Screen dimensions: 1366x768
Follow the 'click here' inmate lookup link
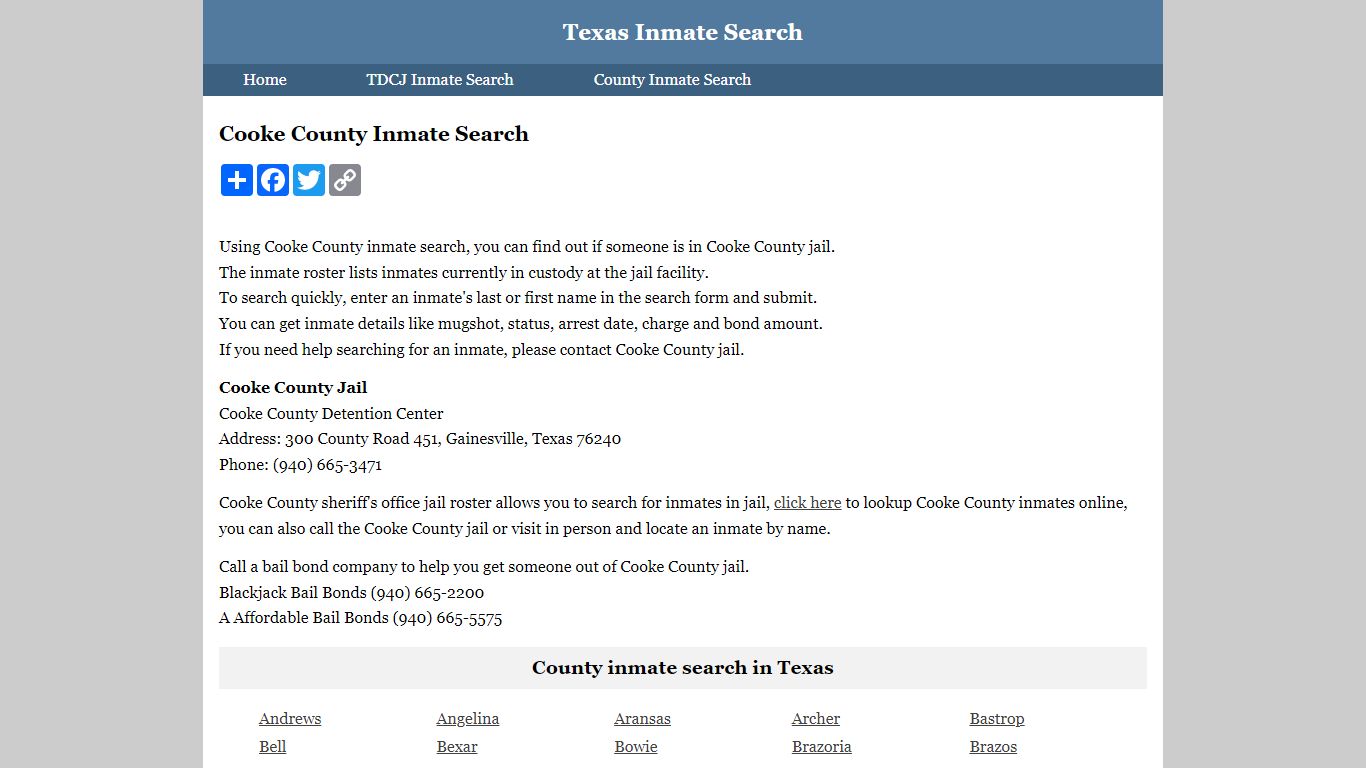(808, 503)
